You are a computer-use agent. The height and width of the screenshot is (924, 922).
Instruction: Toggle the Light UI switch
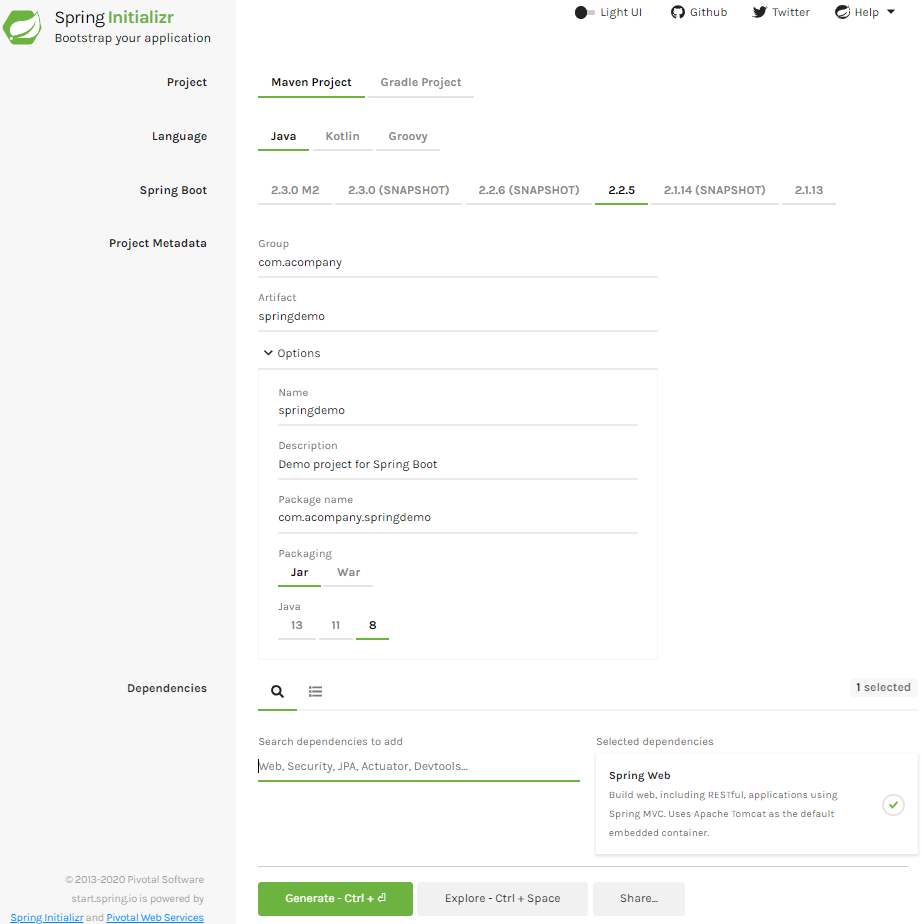[x=584, y=12]
